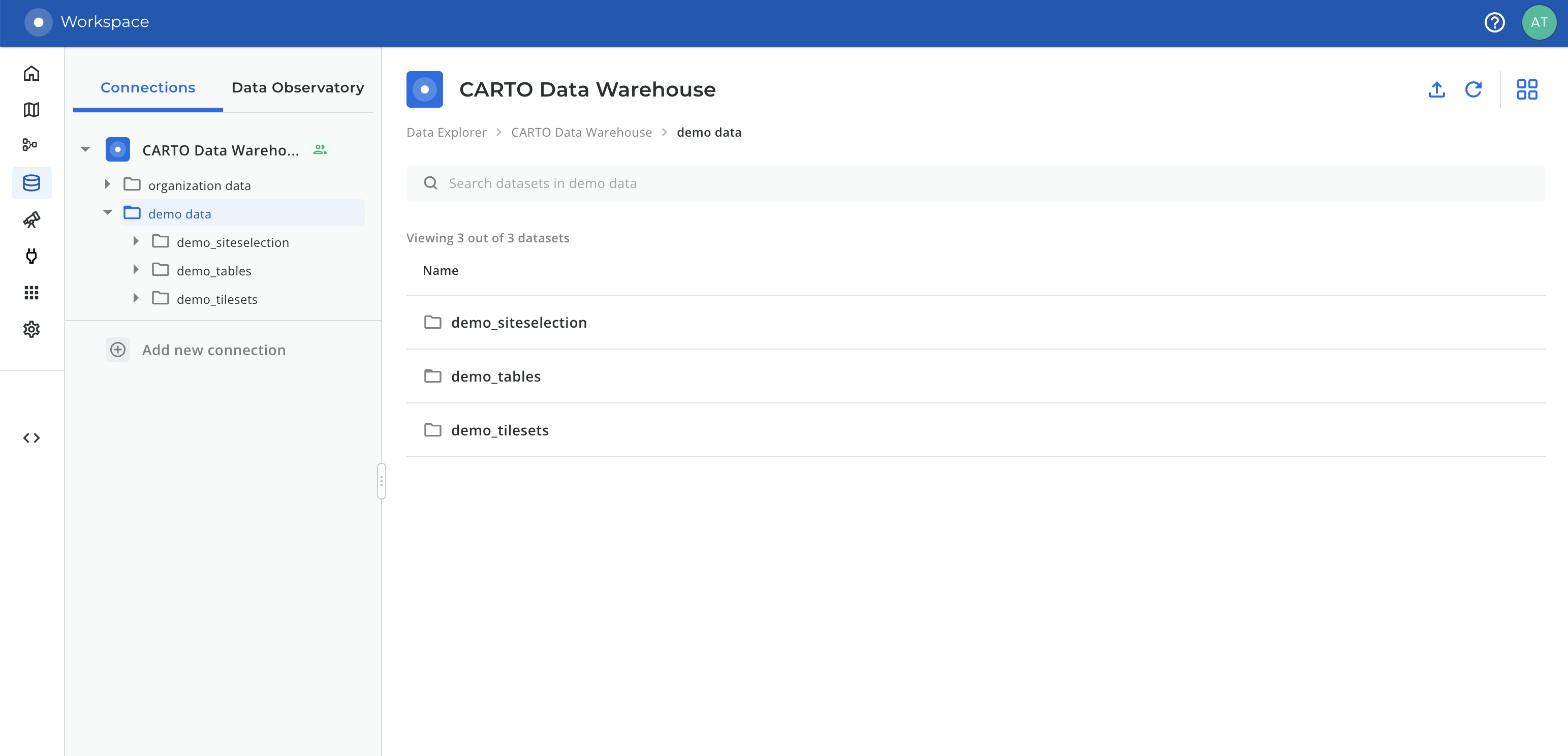Switch to grid view layout
The height and width of the screenshot is (756, 1568).
click(1527, 89)
